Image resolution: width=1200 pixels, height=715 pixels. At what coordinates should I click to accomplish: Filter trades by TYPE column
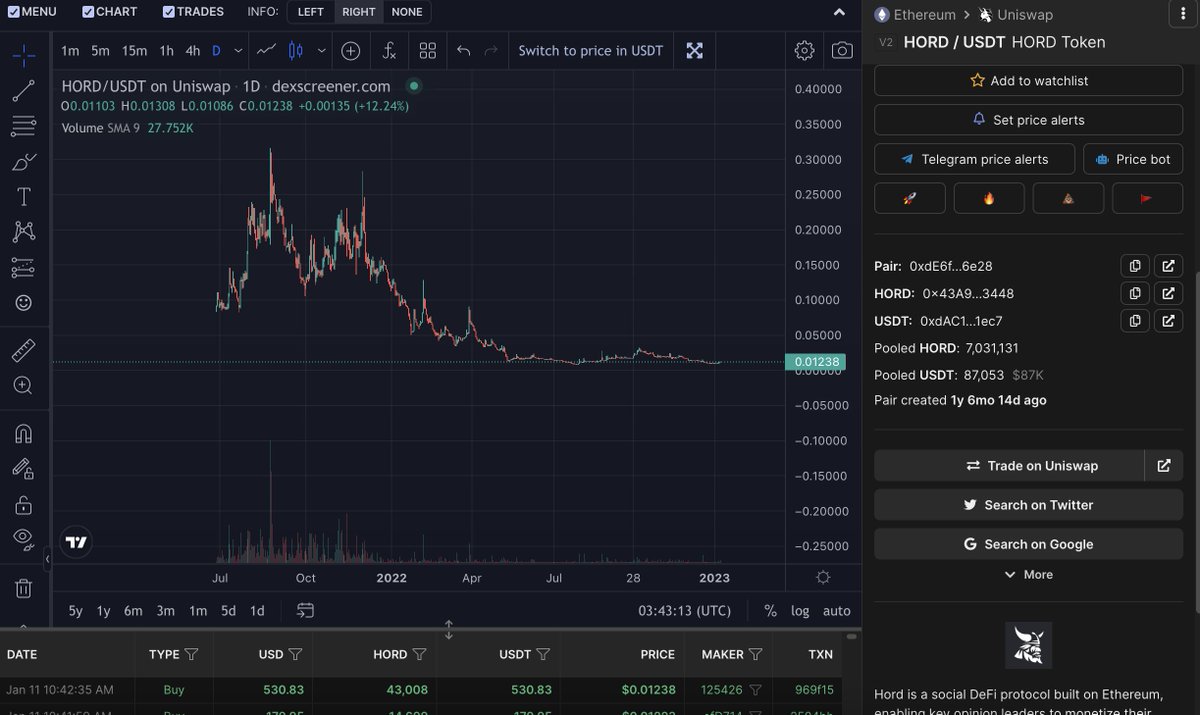(191, 654)
